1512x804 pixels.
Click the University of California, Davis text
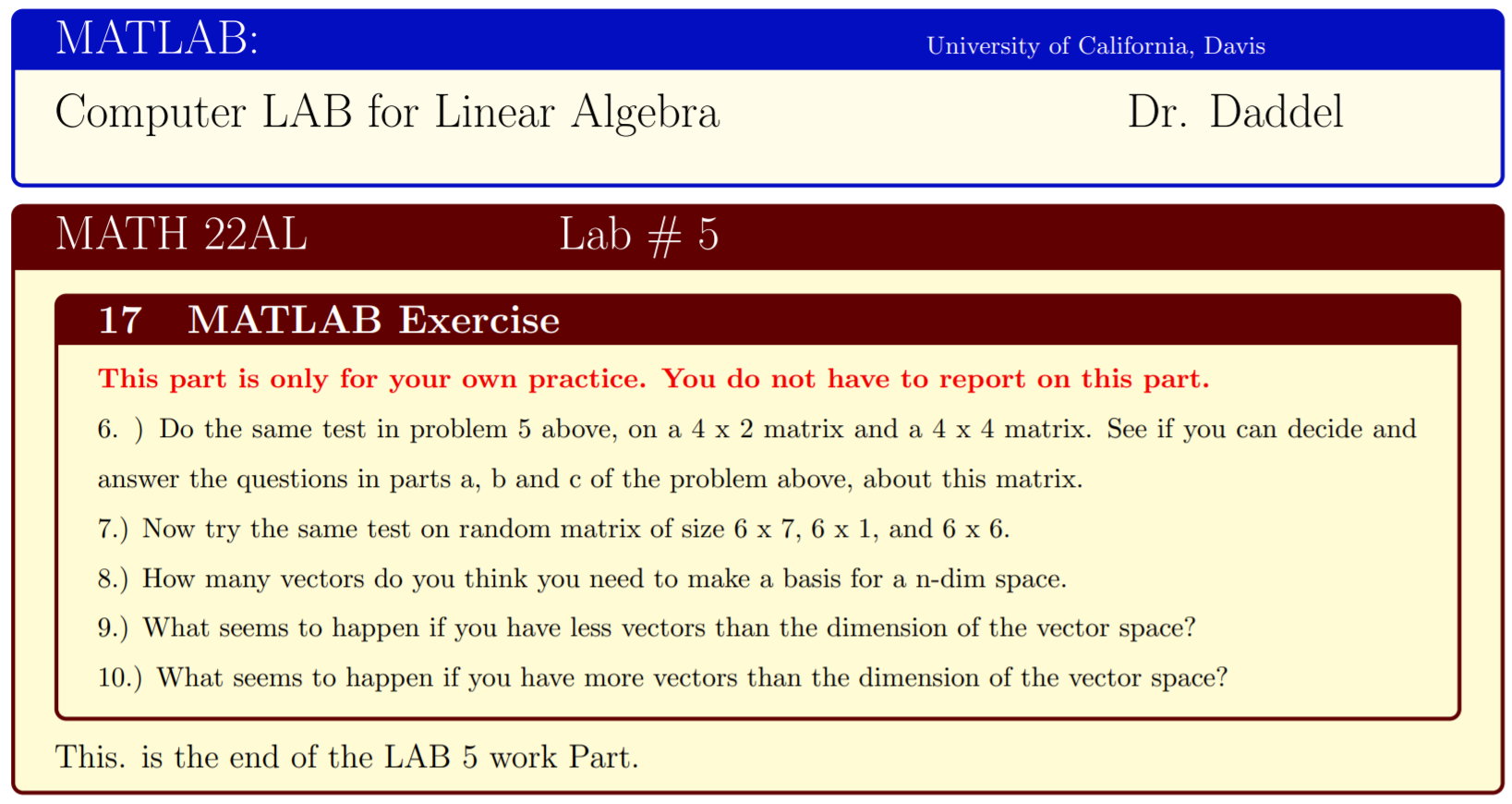(1095, 46)
